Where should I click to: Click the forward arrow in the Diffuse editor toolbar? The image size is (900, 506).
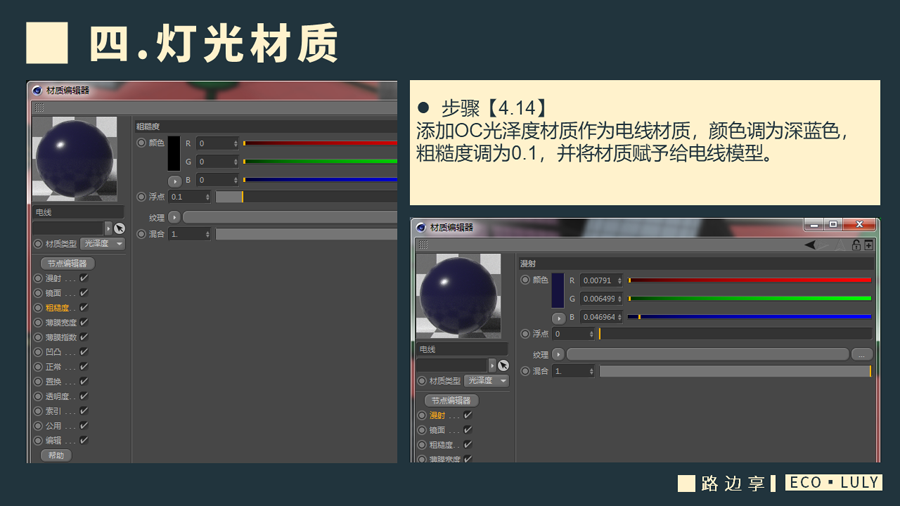[x=823, y=246]
